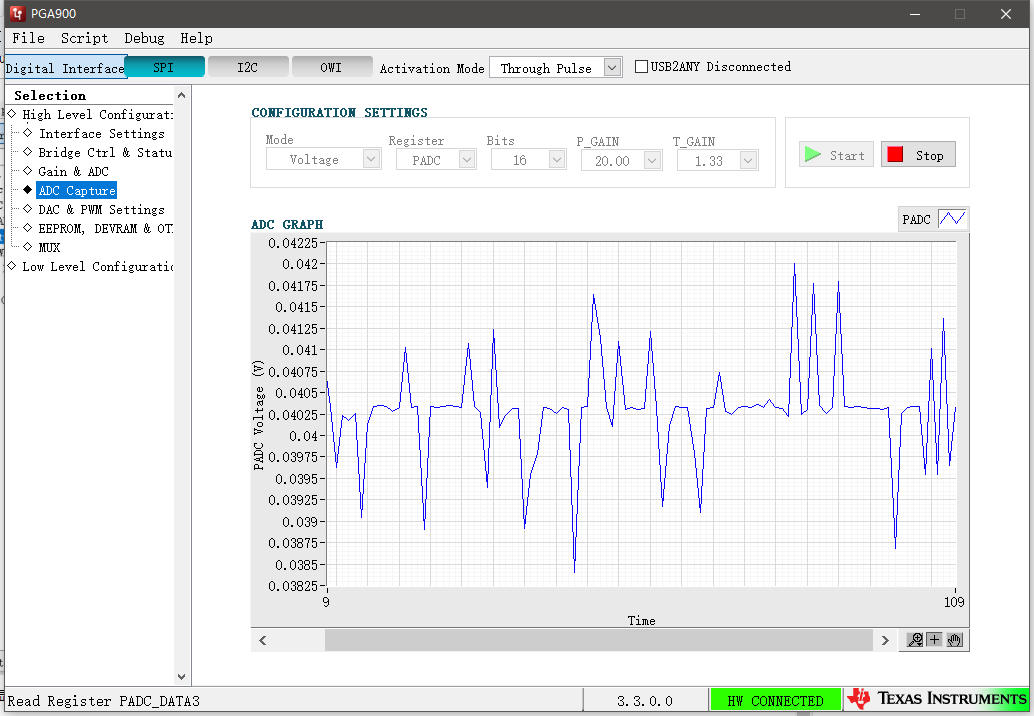
Task: Toggle the USB2ANY Disconnected checkbox
Action: [641, 67]
